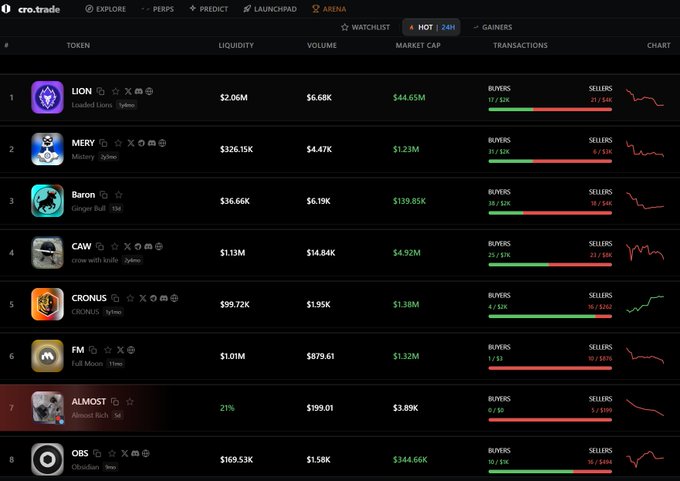Image resolution: width=680 pixels, height=481 pixels.
Task: Open CAW's X profile link
Action: click(127, 246)
